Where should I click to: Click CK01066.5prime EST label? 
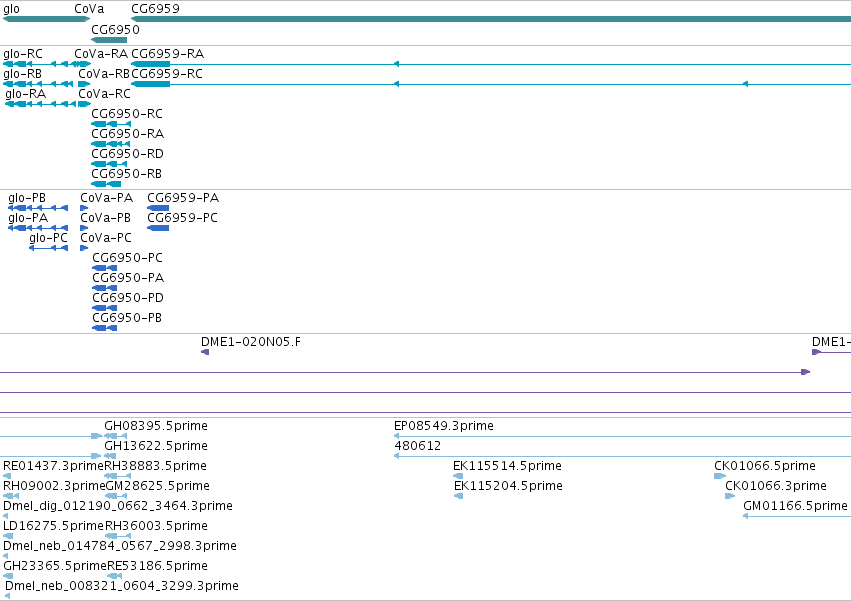point(765,466)
